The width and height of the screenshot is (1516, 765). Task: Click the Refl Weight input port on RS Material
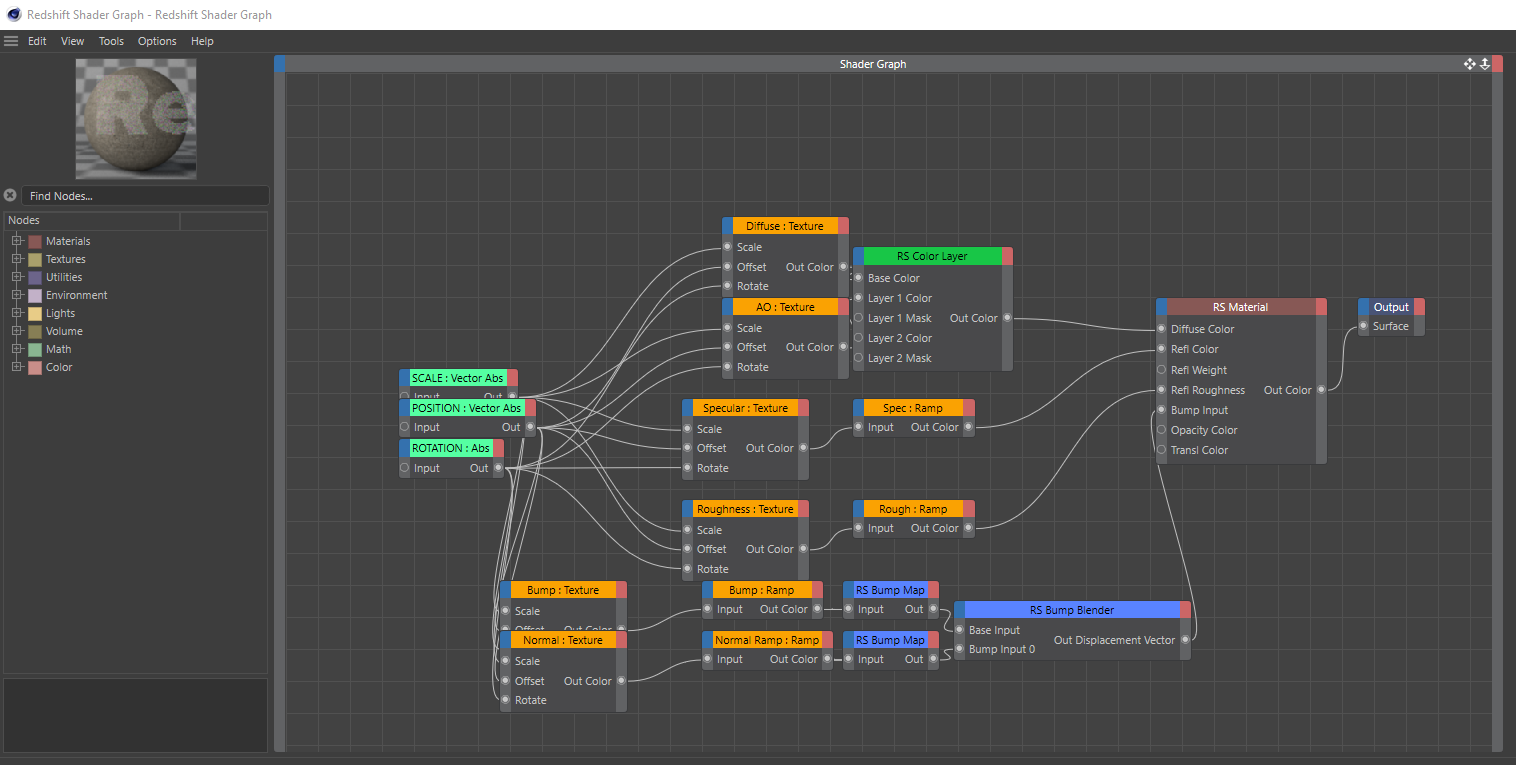pyautogui.click(x=1161, y=370)
